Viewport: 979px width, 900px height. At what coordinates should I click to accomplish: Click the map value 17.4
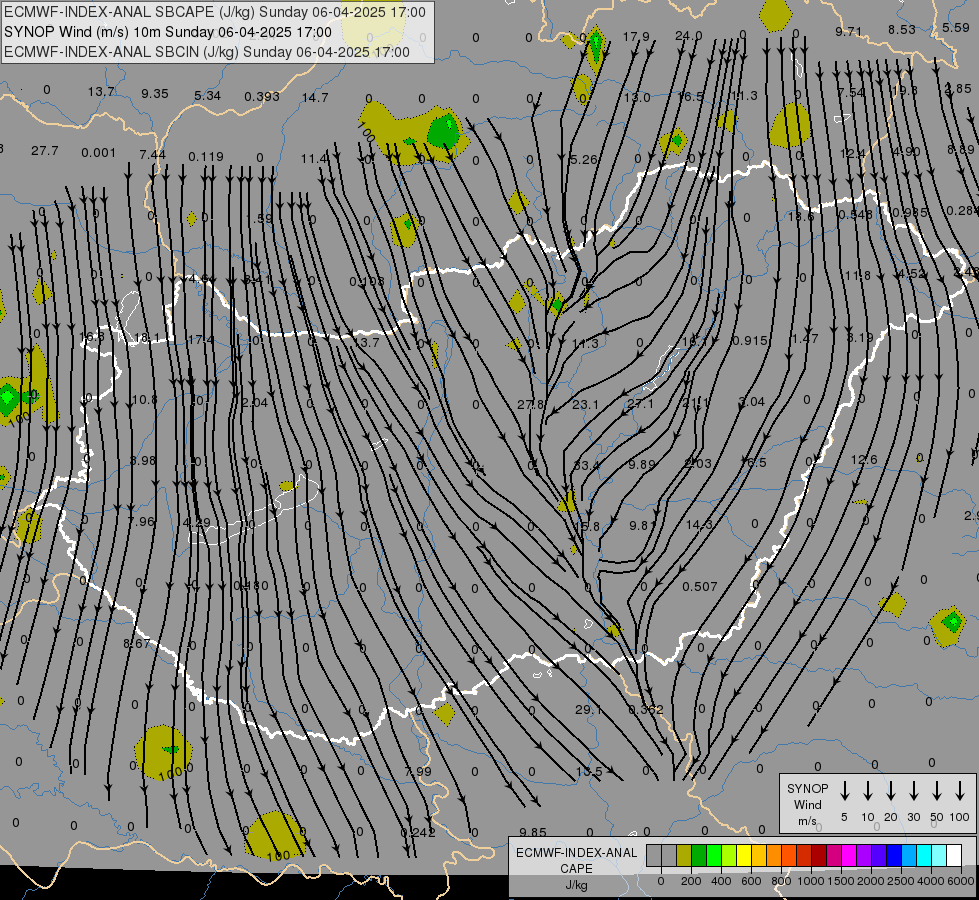coord(201,340)
